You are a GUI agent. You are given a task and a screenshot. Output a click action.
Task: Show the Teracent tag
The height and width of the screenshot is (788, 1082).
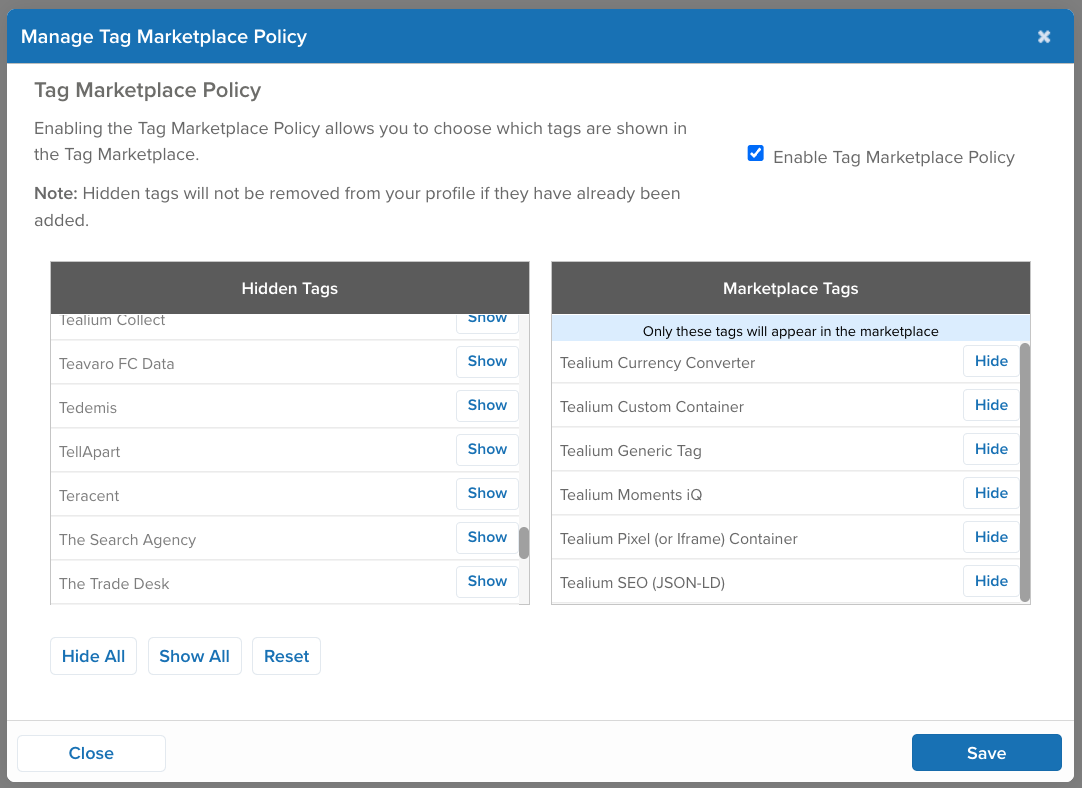coord(487,493)
